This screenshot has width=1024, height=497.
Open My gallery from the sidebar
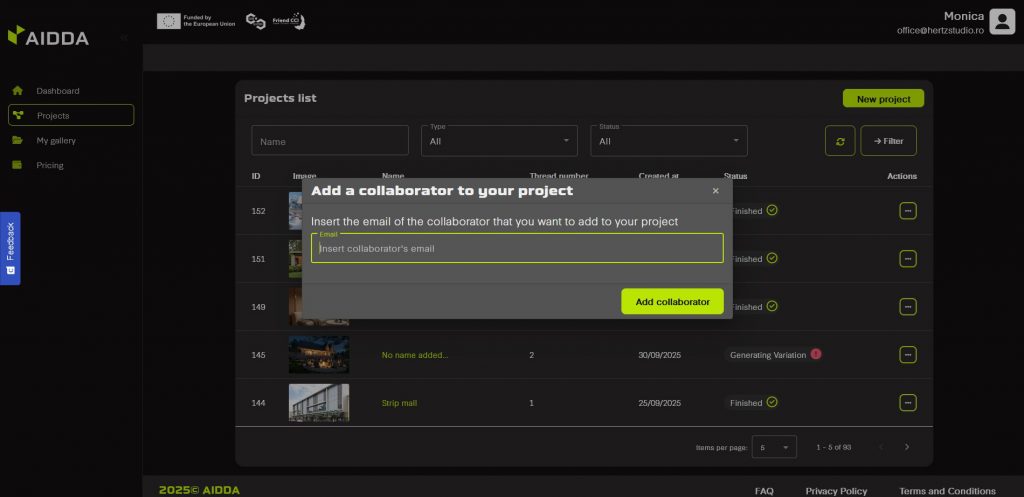(56, 141)
